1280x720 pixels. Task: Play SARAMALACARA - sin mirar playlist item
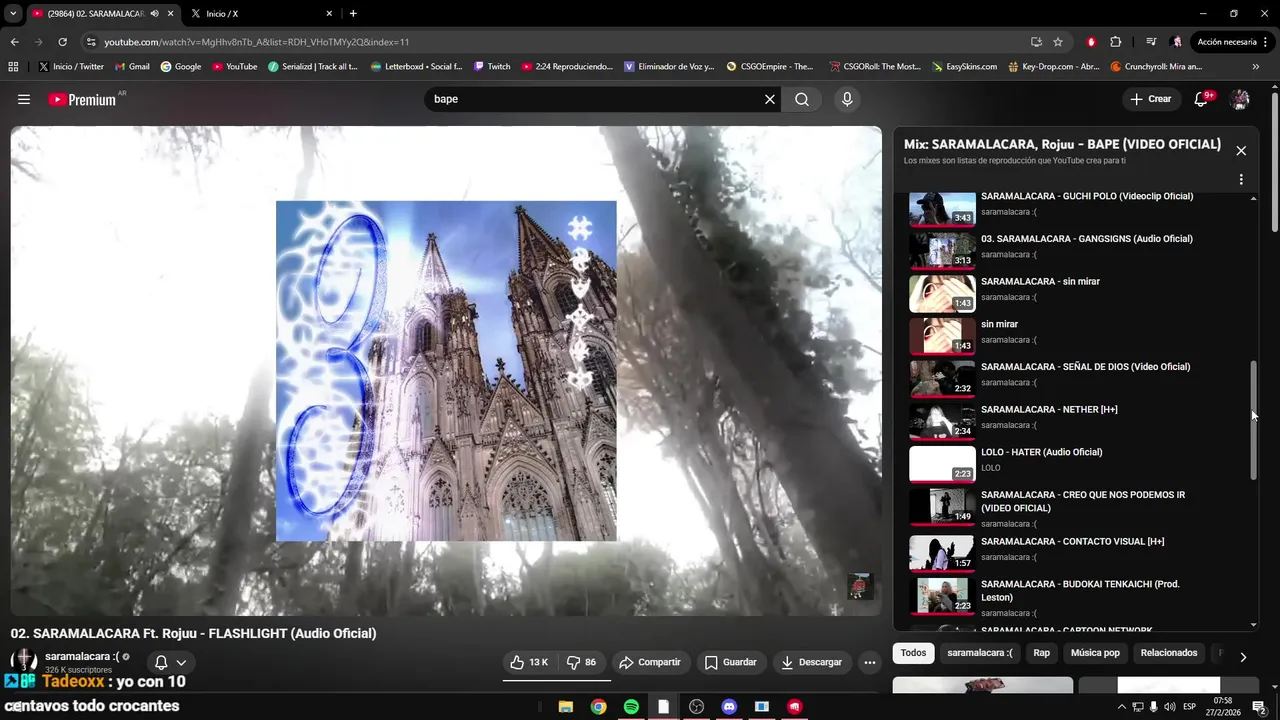point(1075,292)
